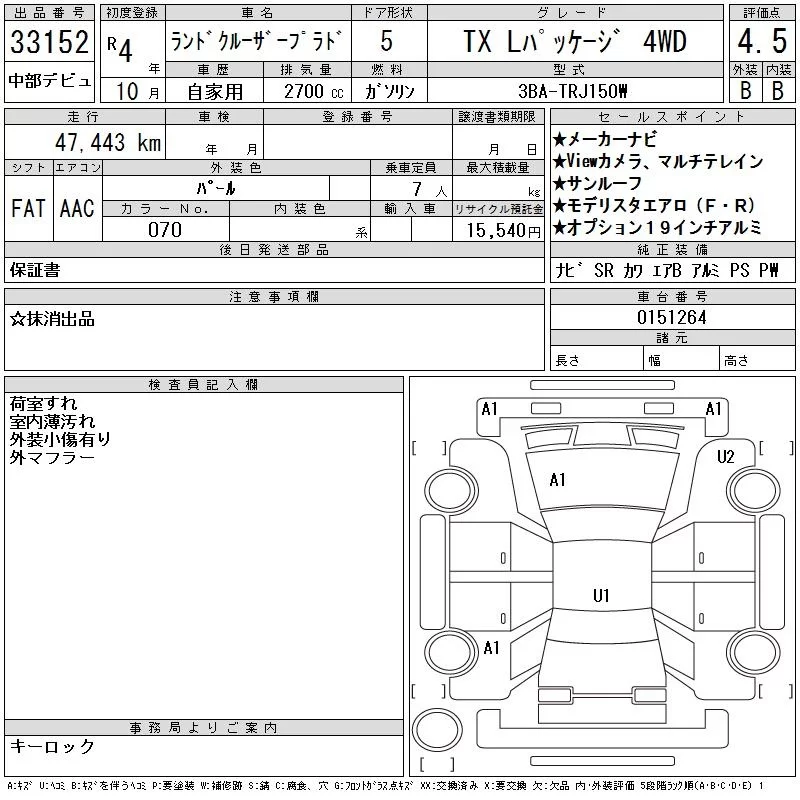The image size is (800, 800).
Task: Click model code 3BA-TRJ150W
Action: click(572, 91)
